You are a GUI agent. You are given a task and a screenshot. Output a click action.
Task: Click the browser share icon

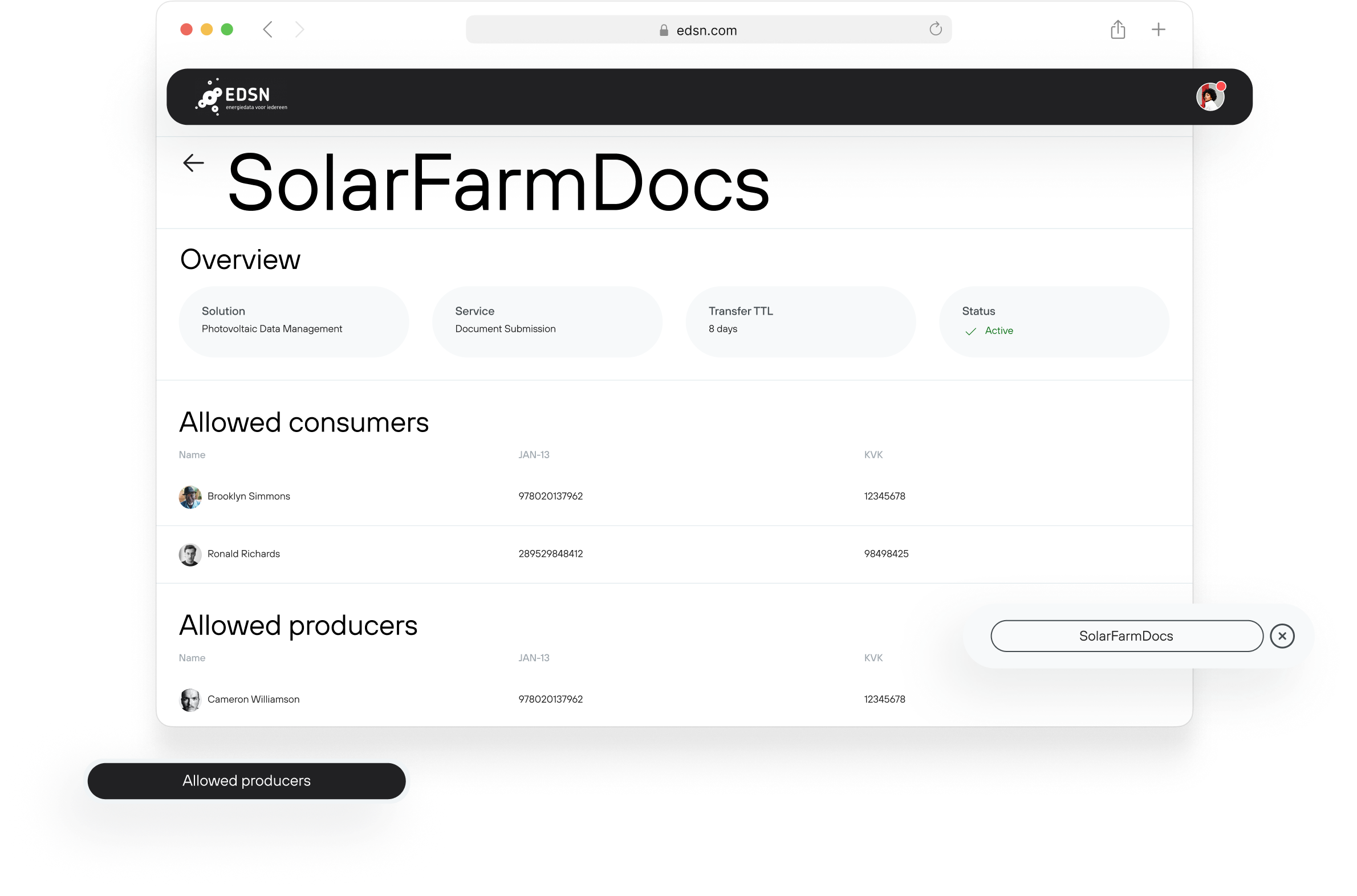1118,29
